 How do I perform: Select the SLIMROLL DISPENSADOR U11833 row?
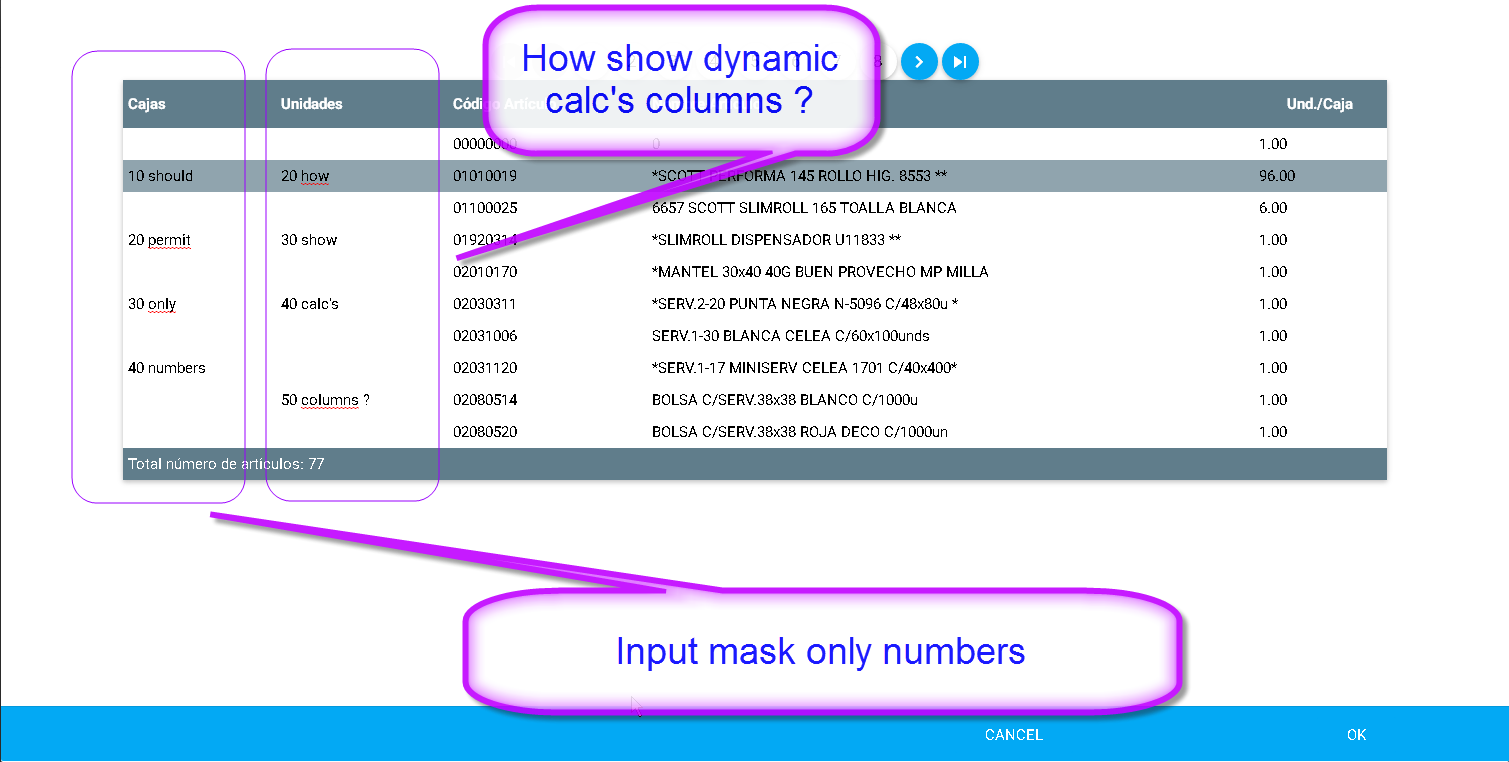(800, 239)
